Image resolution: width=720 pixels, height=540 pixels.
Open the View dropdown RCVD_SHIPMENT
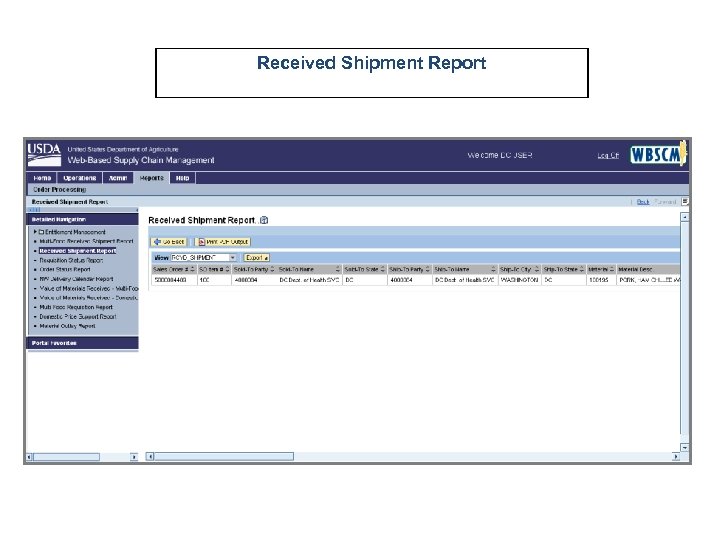click(203, 258)
